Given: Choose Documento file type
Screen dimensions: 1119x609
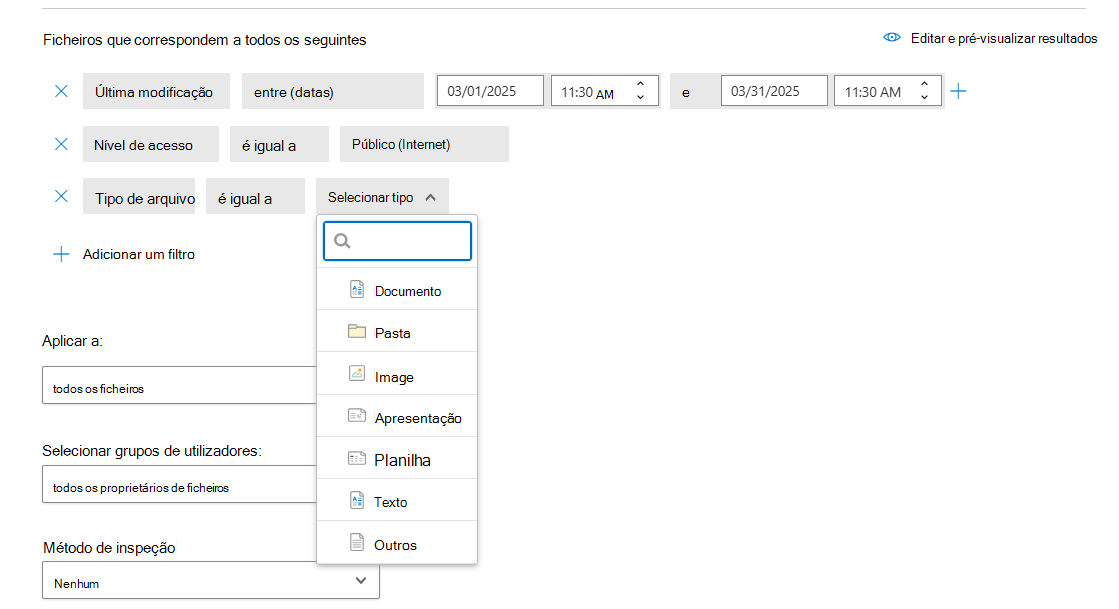Looking at the screenshot, I should pos(407,291).
